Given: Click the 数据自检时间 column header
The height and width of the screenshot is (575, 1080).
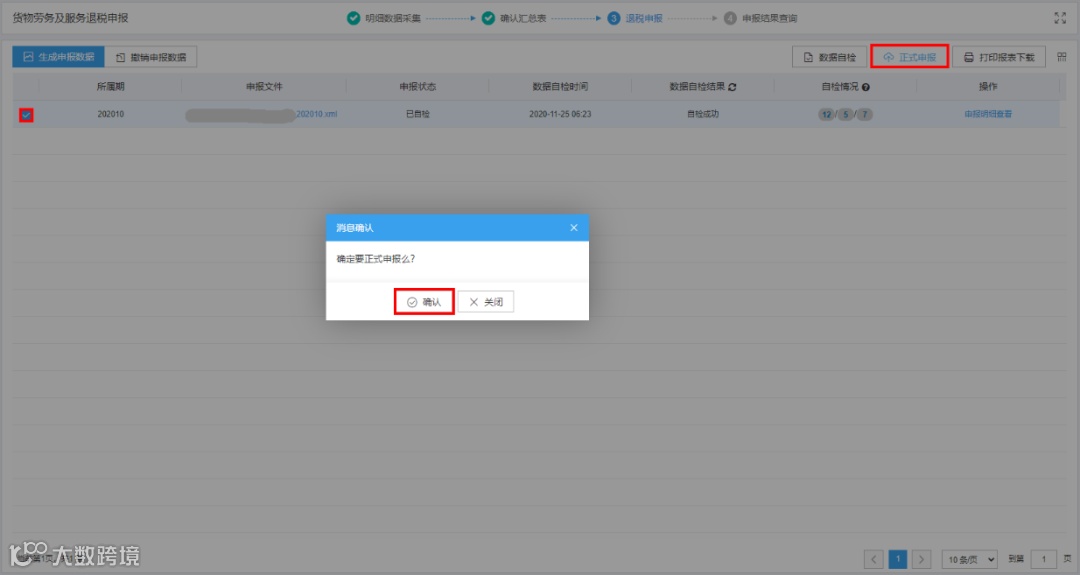Looking at the screenshot, I should (x=560, y=87).
